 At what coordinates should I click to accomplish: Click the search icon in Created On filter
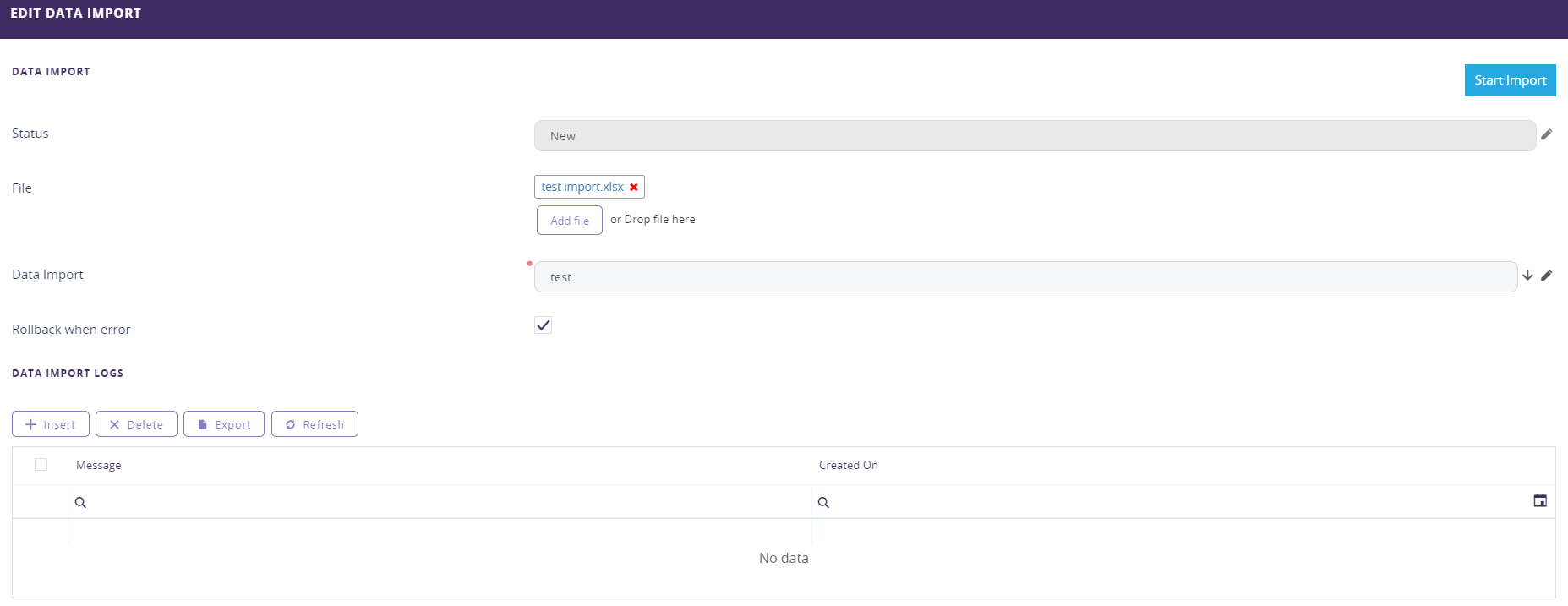pos(823,503)
